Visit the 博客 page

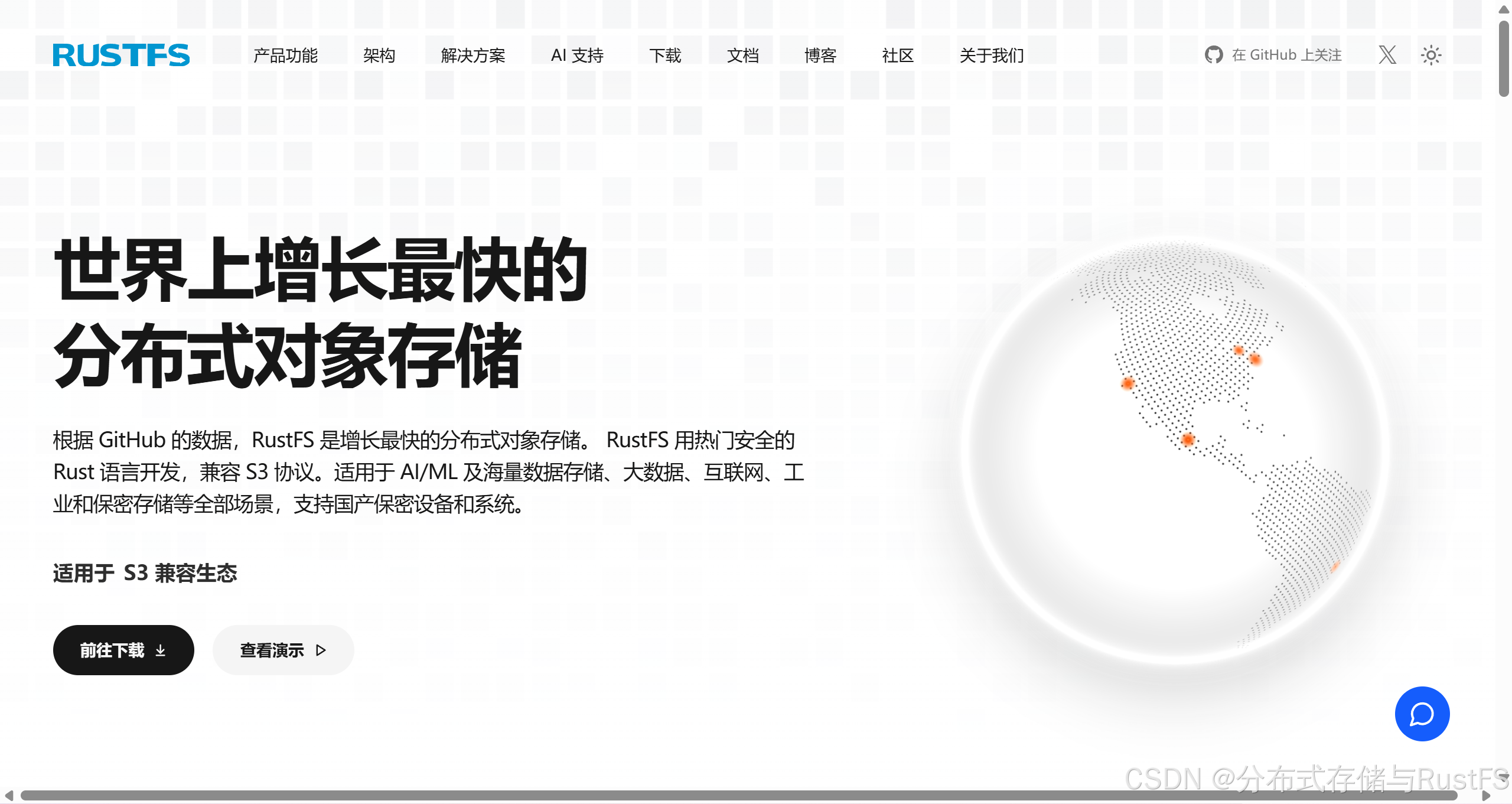pos(820,56)
